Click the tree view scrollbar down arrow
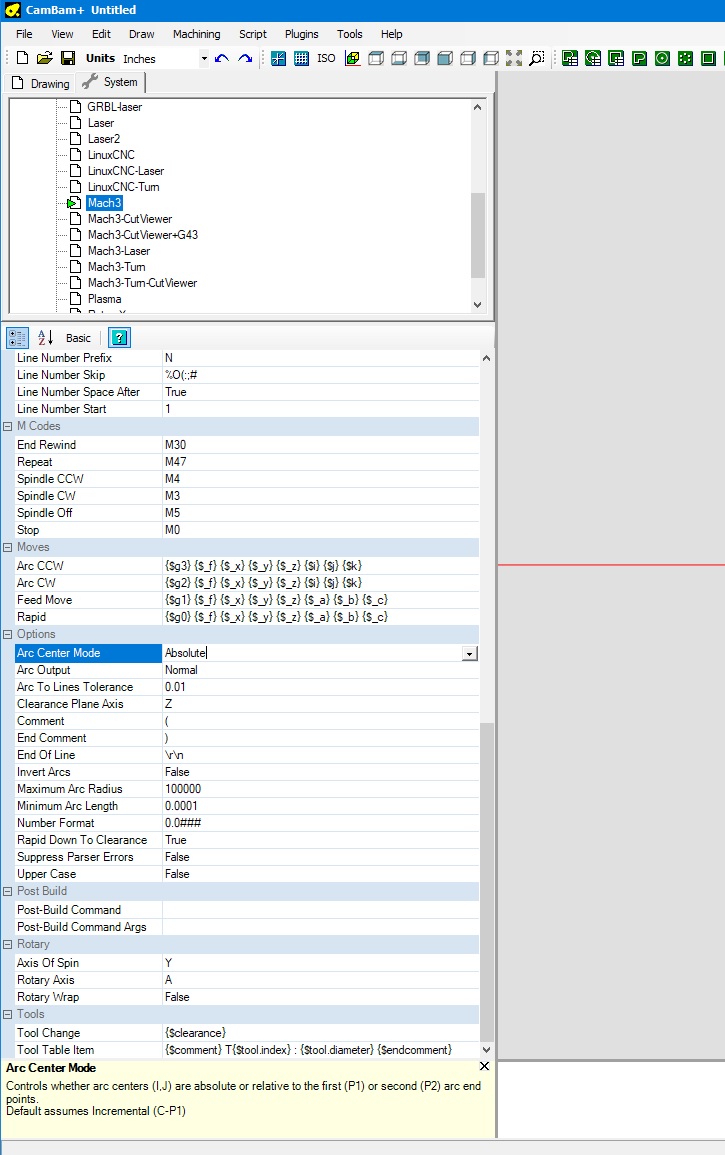 coord(477,305)
